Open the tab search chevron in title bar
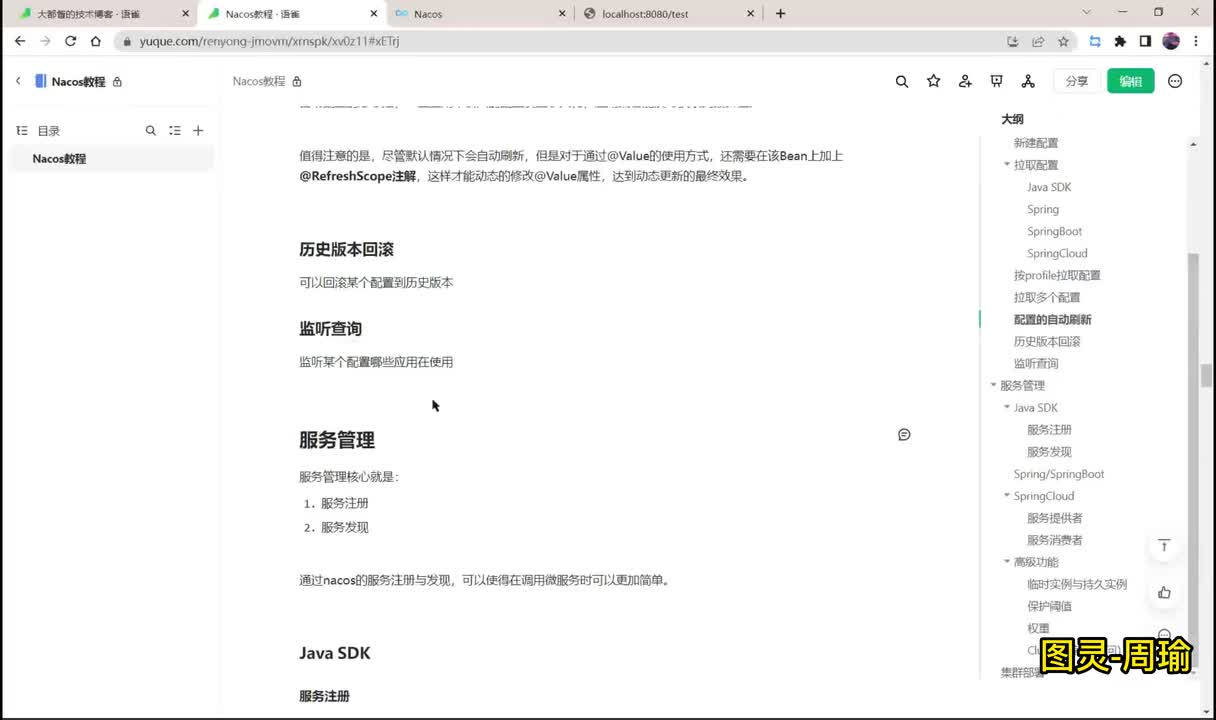 pyautogui.click(x=1087, y=13)
